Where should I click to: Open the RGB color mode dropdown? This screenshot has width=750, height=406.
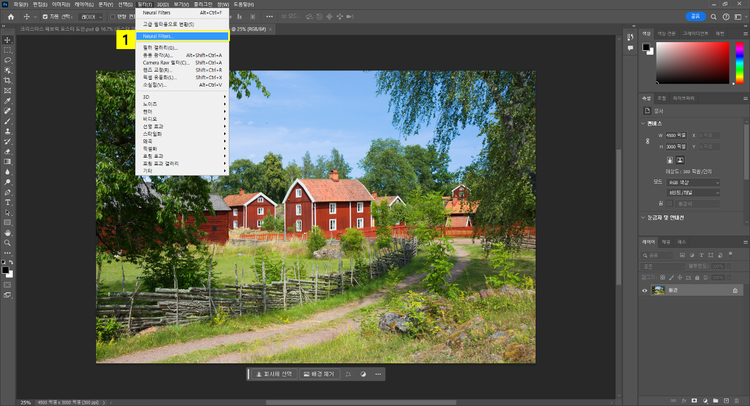693,183
